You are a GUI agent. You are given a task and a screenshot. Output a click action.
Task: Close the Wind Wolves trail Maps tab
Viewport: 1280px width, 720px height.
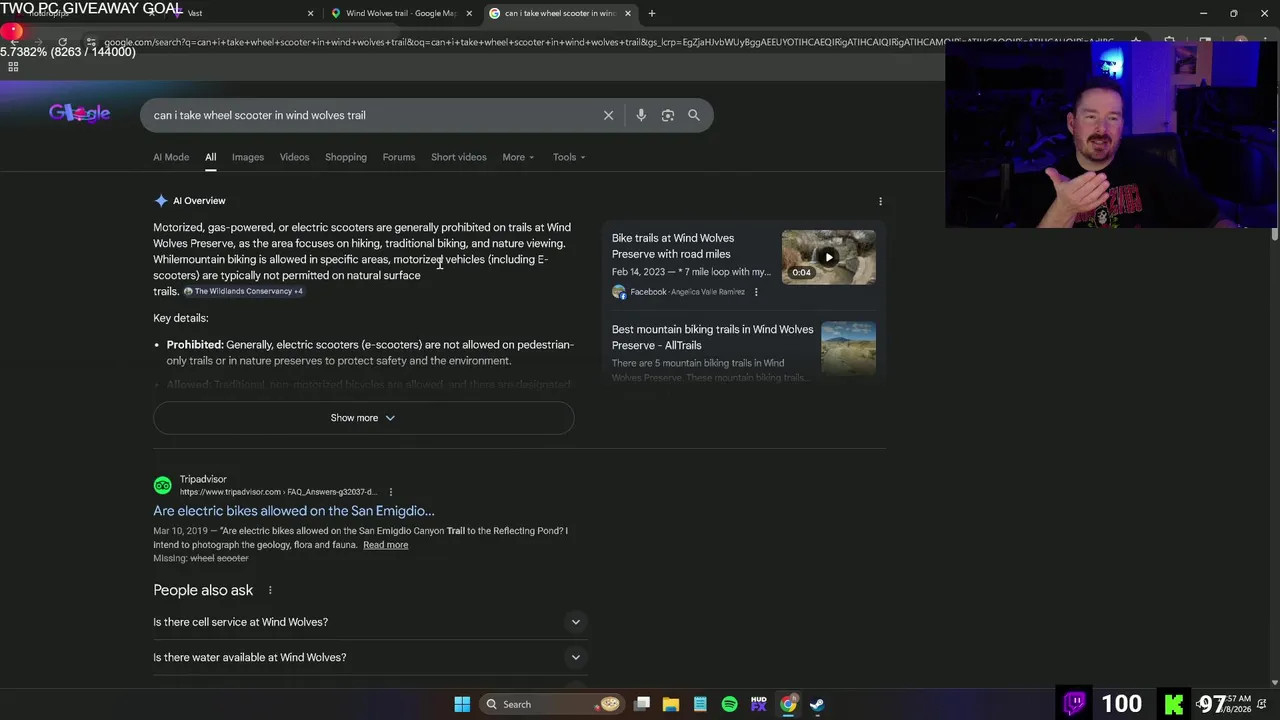coord(469,13)
